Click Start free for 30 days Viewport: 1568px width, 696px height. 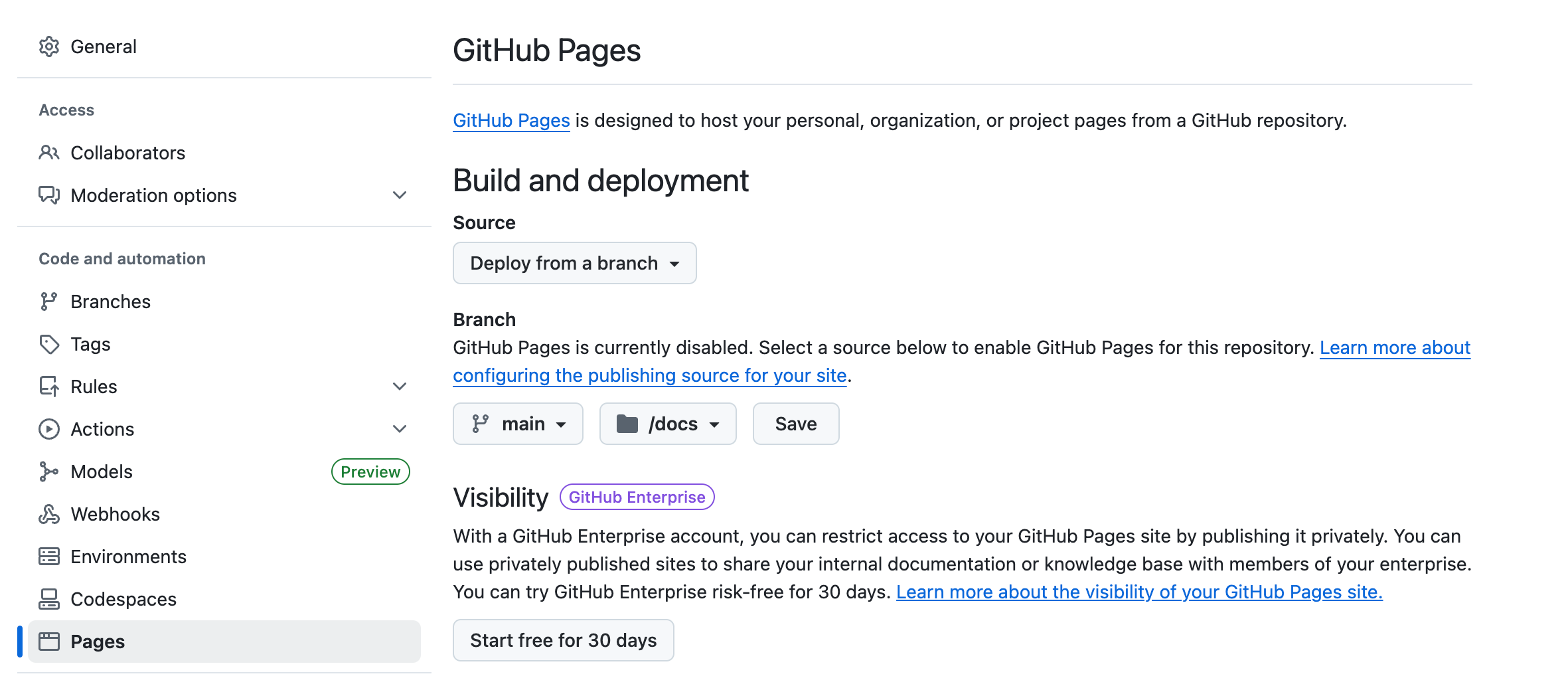[x=564, y=640]
